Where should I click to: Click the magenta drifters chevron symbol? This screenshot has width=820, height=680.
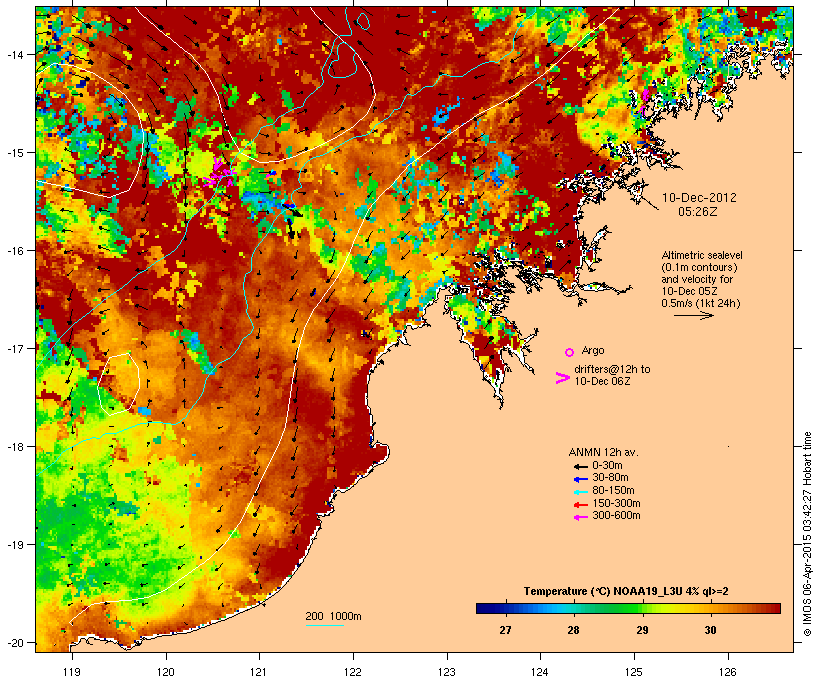(562, 378)
